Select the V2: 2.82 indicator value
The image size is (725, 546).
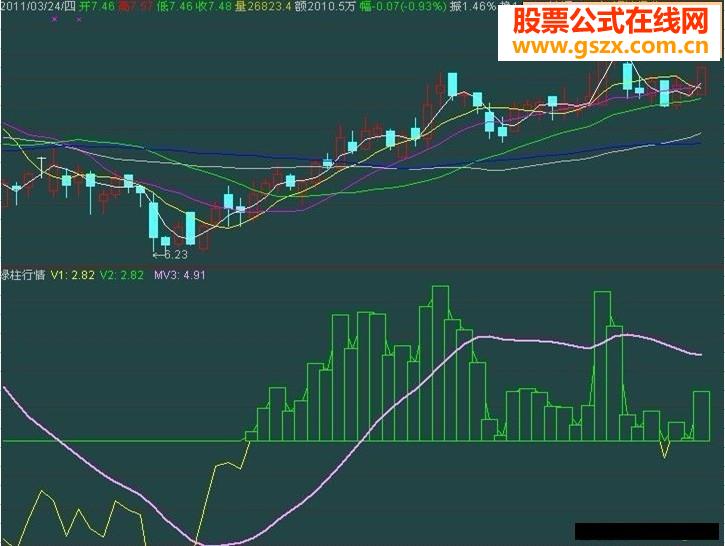122,275
